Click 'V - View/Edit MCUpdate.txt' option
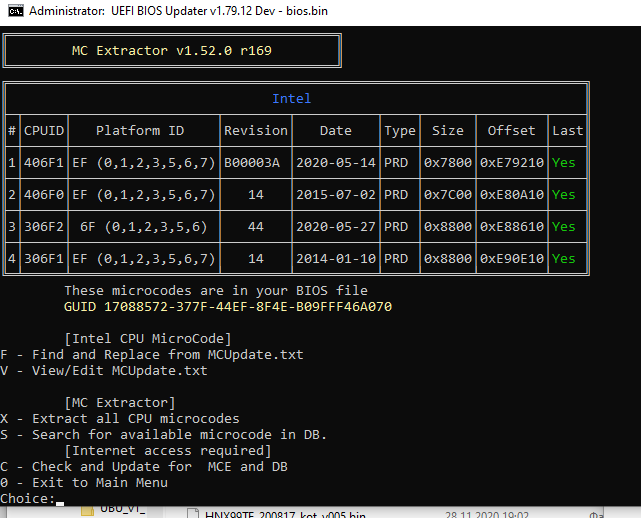Screen dimensions: 641x518 click(104, 371)
